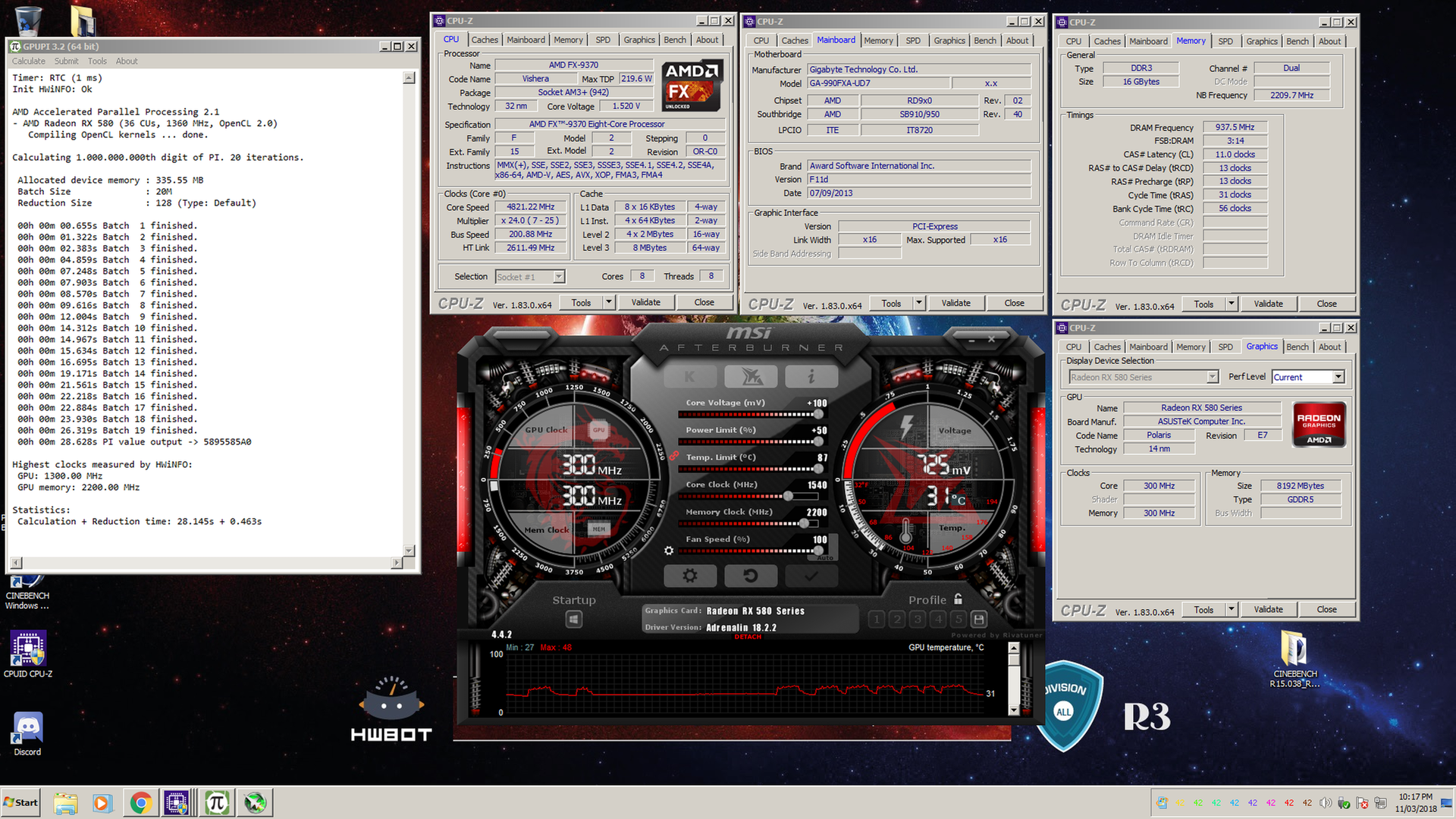Expand Tools dropdown arrow in first CPU-Z
The height and width of the screenshot is (819, 1456).
pos(608,303)
